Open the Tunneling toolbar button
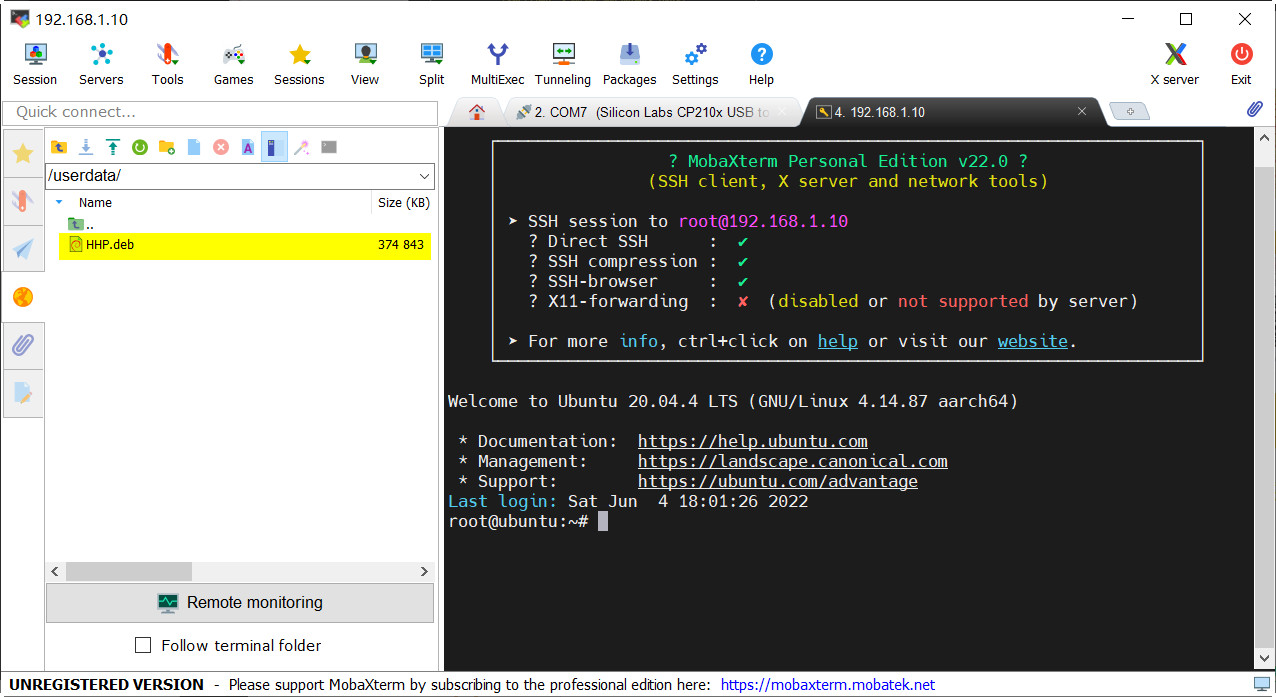Screen dimensions: 1276x697 tap(563, 65)
